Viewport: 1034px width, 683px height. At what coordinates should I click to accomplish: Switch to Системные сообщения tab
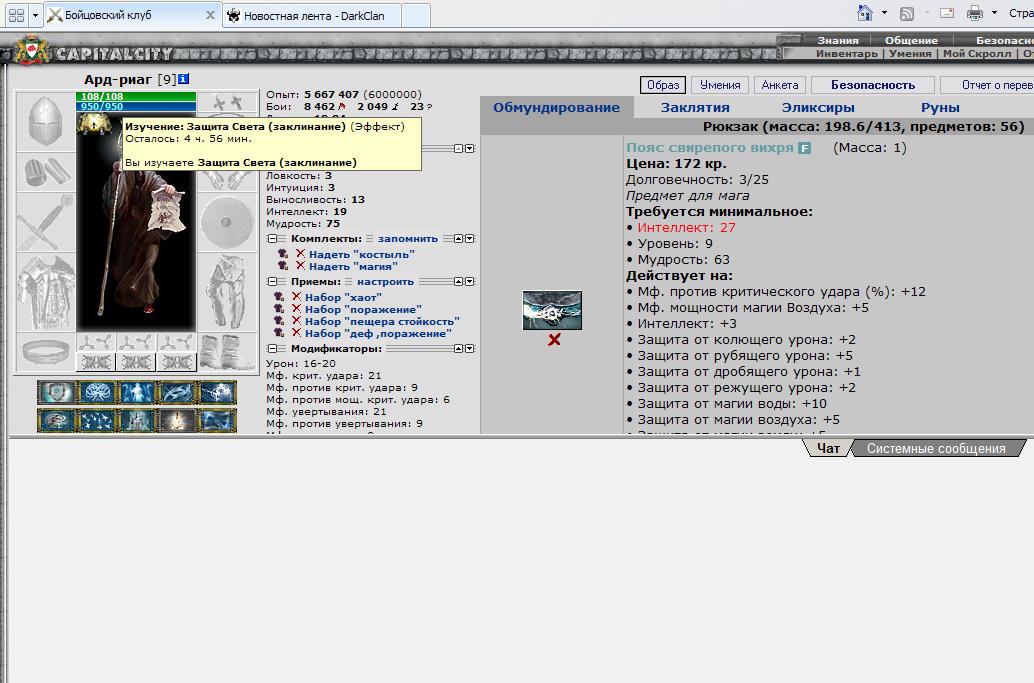click(x=936, y=448)
